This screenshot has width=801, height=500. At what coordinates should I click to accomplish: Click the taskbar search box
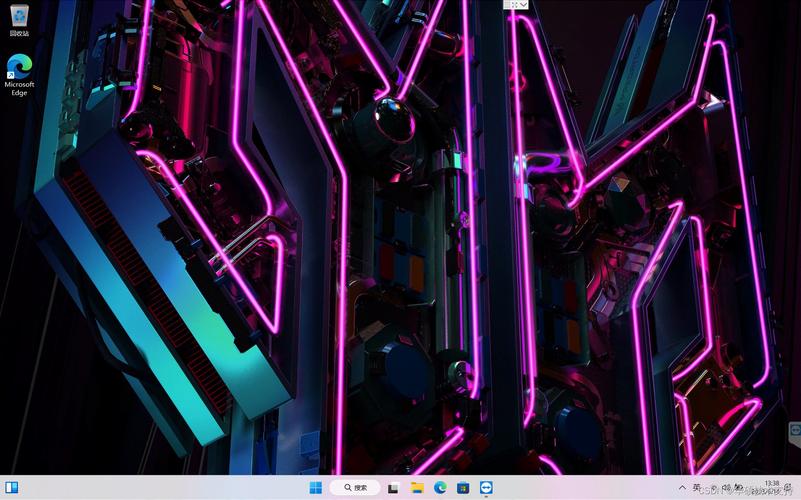coord(355,488)
